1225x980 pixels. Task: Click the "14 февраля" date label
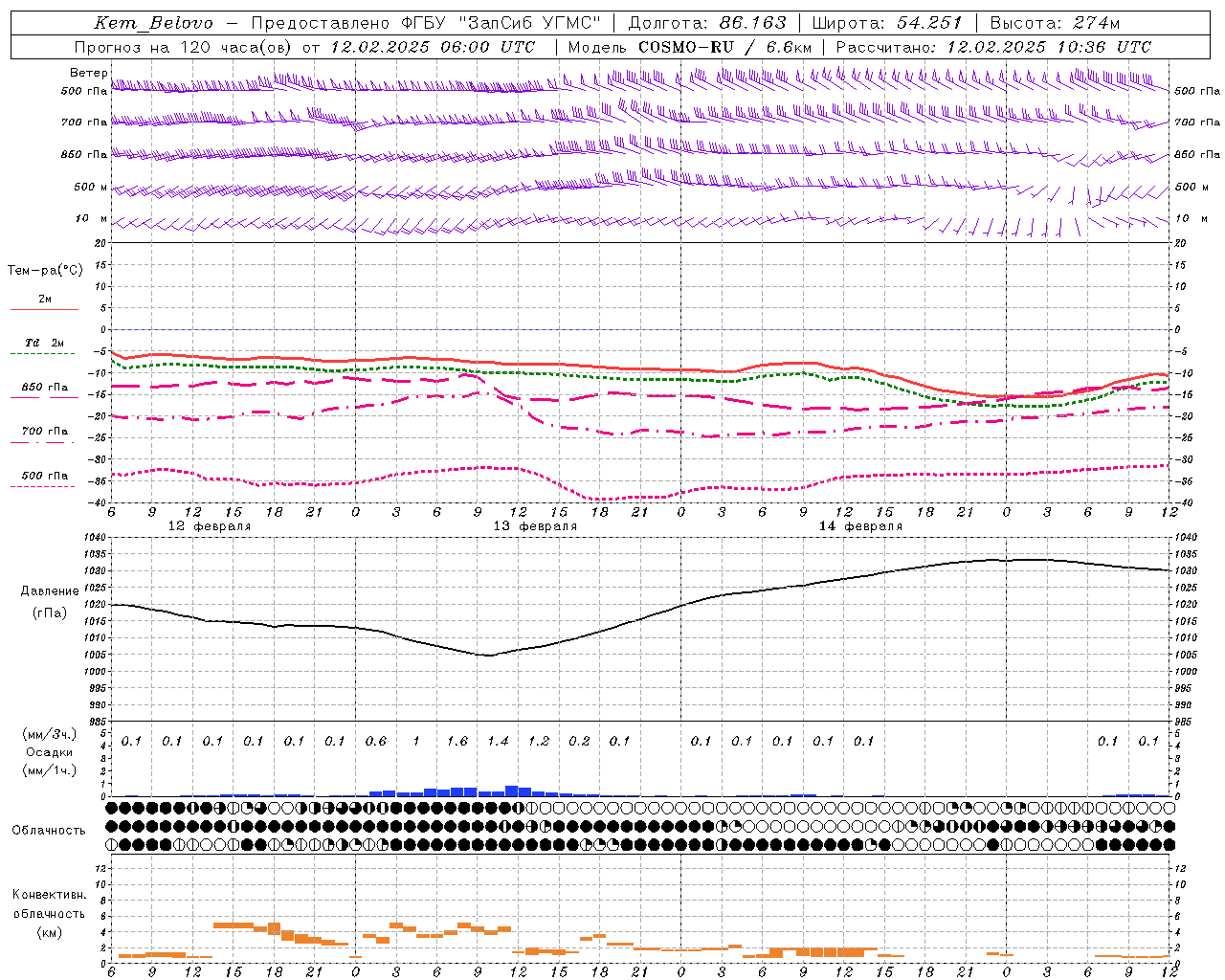(861, 526)
